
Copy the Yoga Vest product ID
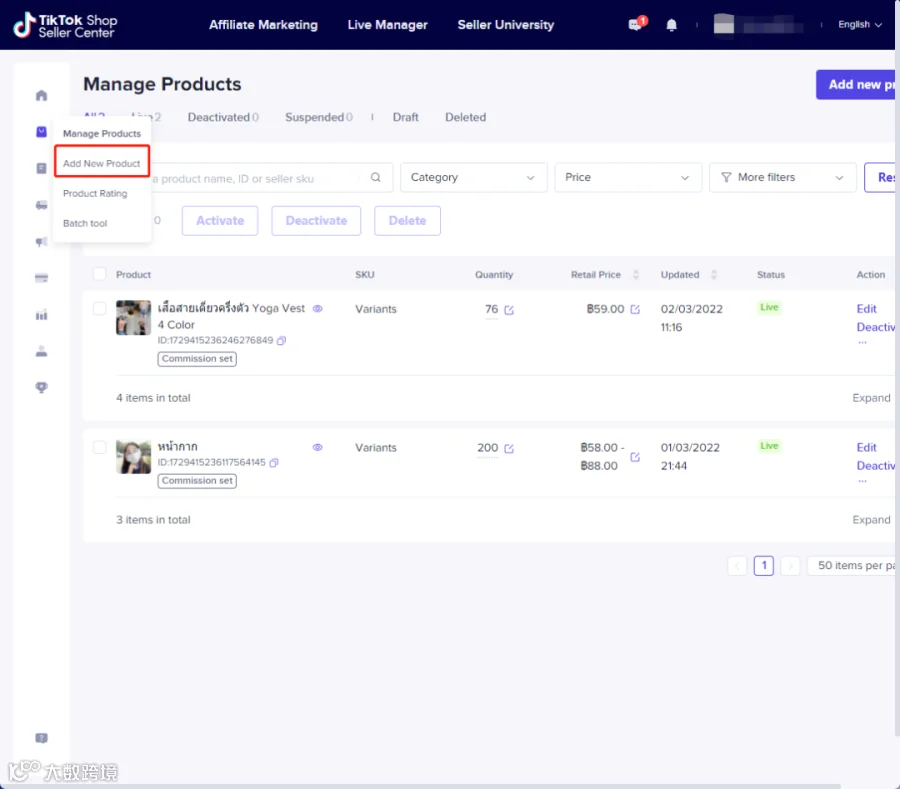281,340
